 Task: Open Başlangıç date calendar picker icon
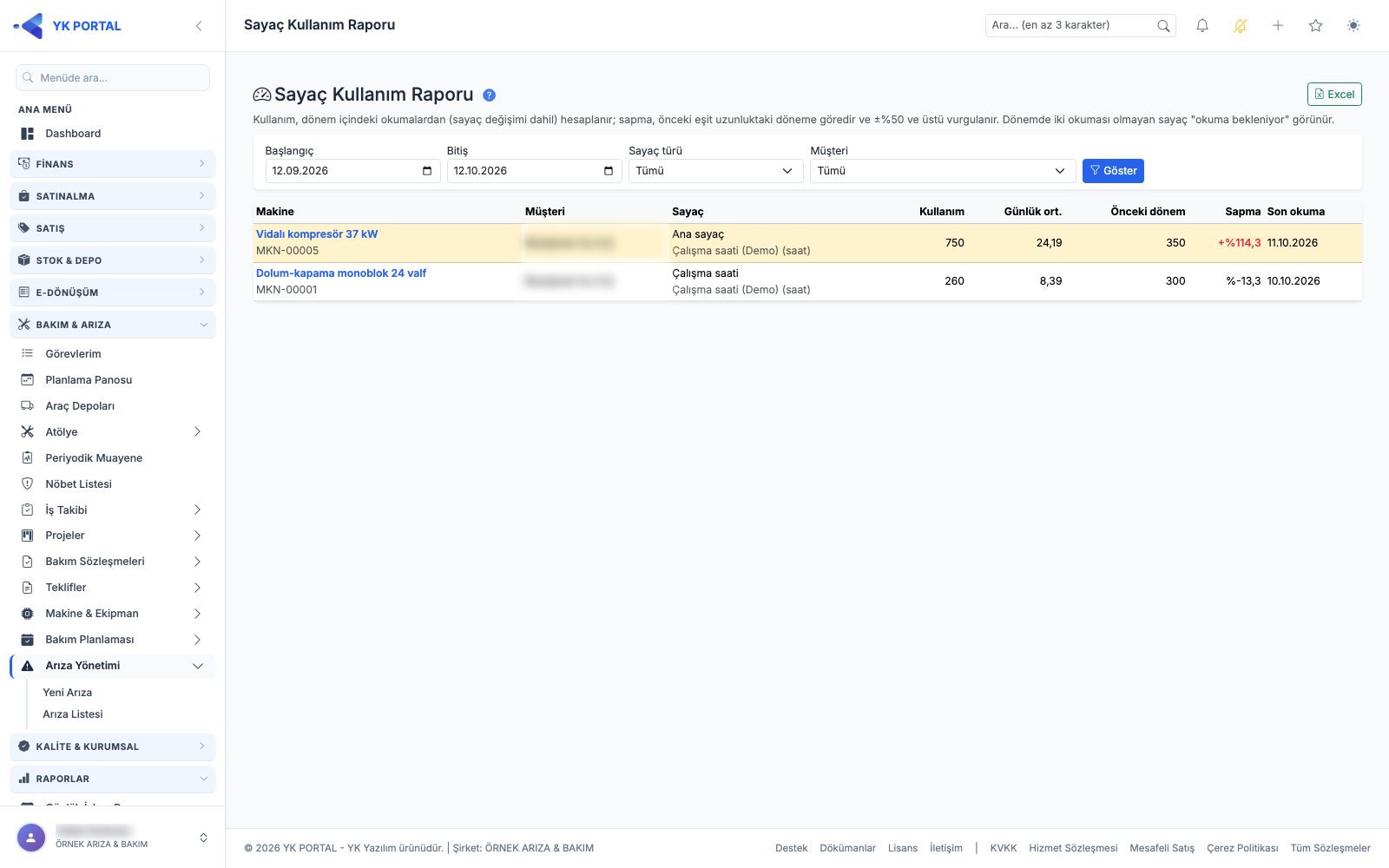point(427,171)
